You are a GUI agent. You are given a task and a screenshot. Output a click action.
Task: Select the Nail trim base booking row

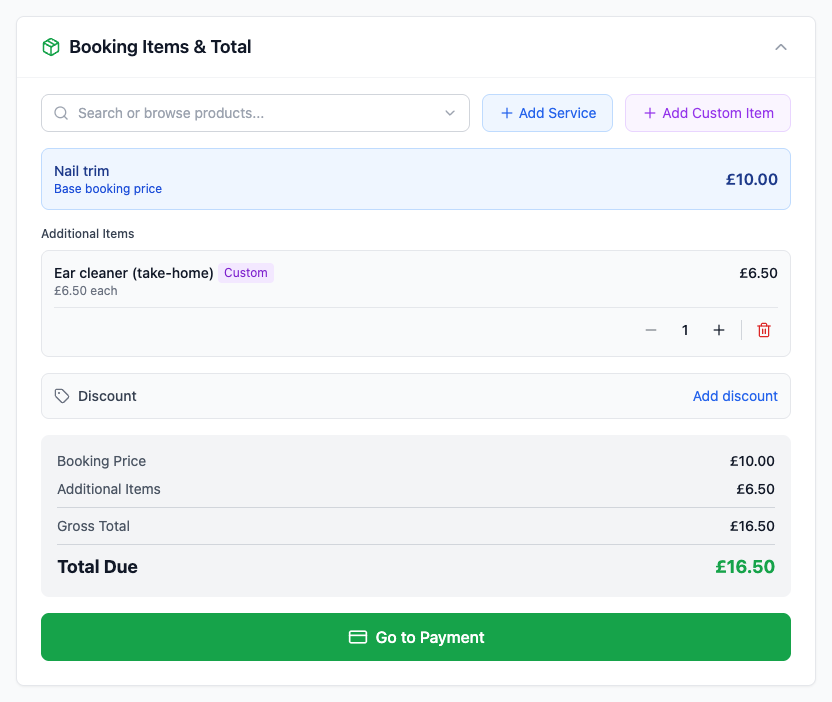(x=416, y=179)
